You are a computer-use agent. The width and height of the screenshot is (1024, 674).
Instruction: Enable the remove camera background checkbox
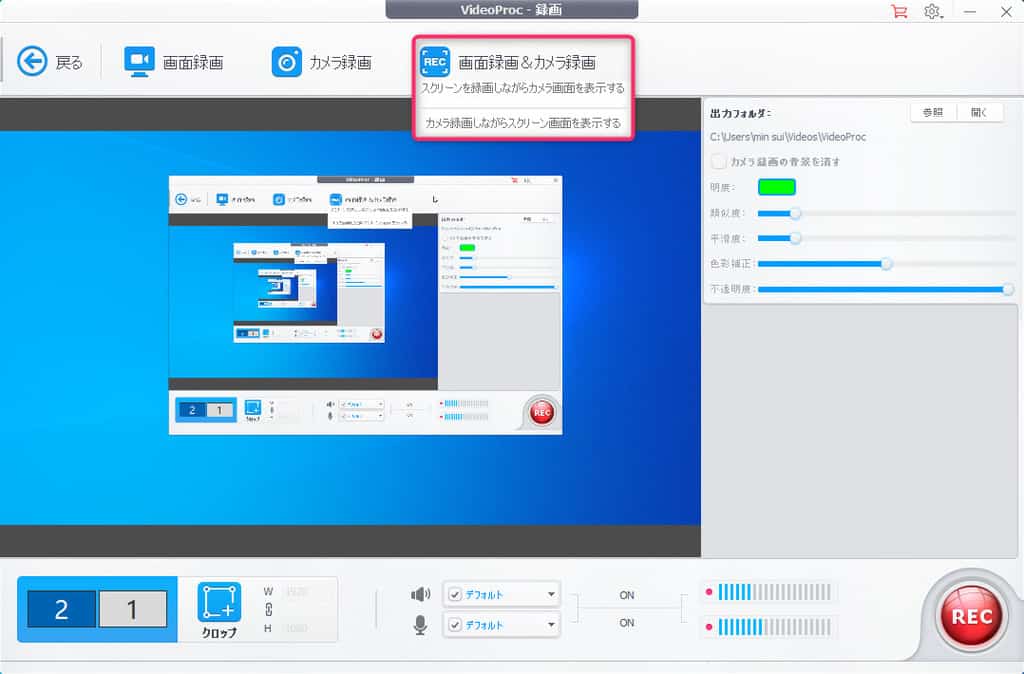pyautogui.click(x=718, y=161)
